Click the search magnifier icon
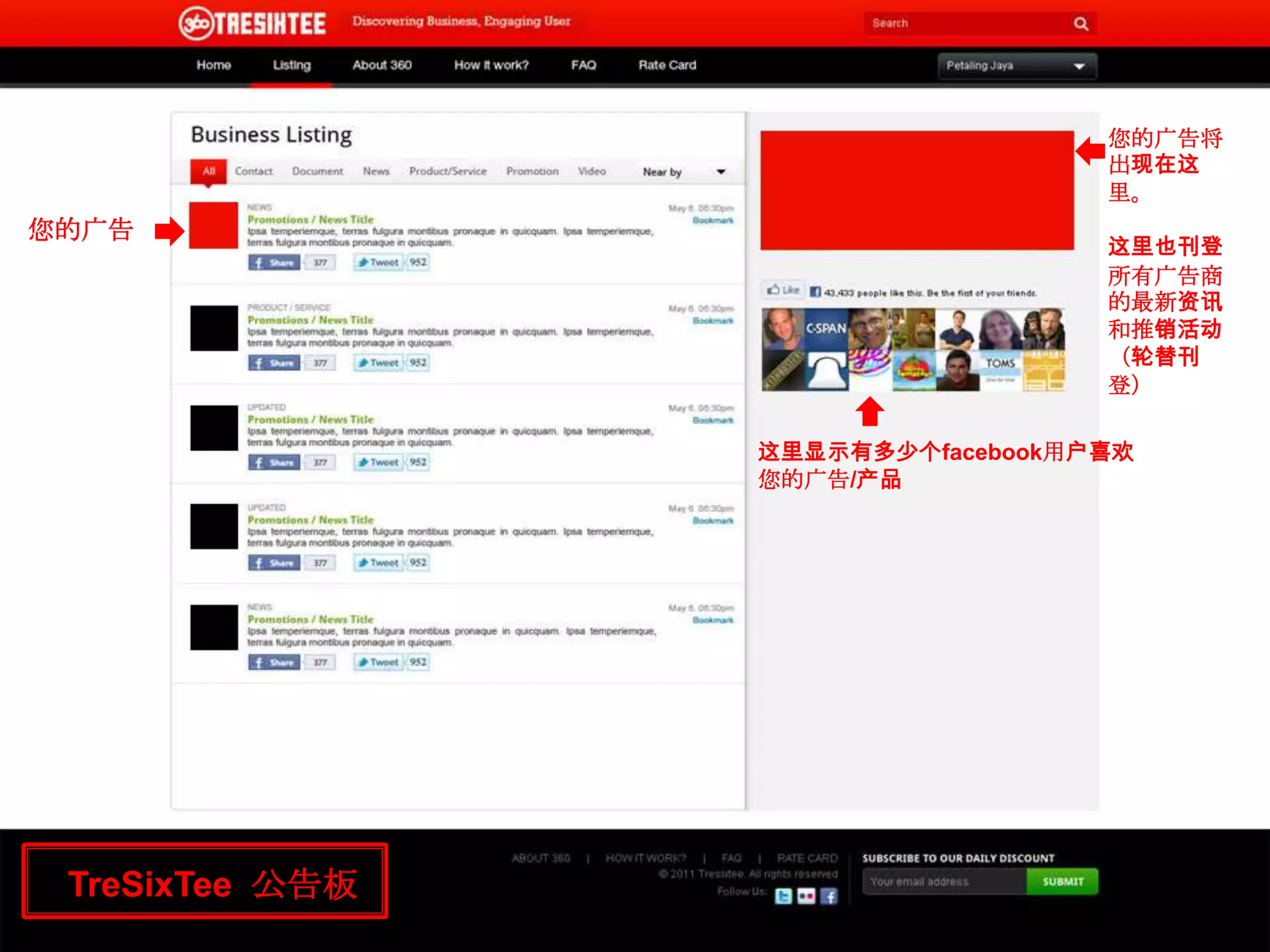 pyautogui.click(x=1081, y=24)
